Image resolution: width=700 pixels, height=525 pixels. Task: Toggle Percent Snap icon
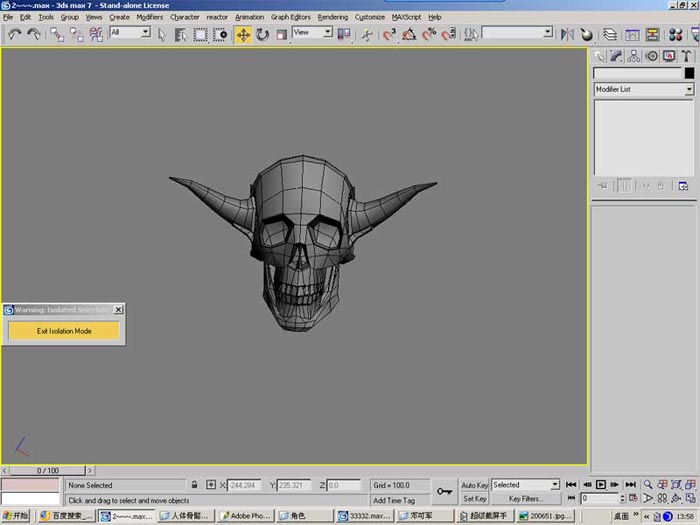429,34
